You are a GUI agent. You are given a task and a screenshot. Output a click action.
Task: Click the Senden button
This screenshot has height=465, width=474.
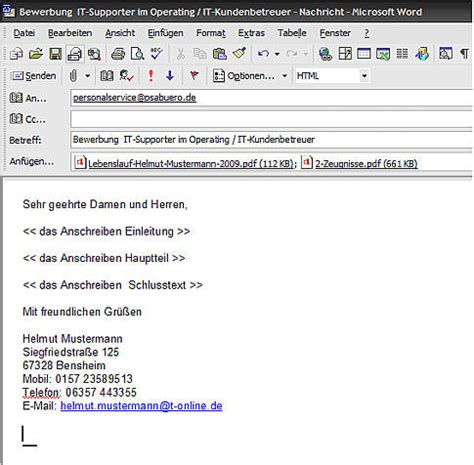(x=33, y=76)
